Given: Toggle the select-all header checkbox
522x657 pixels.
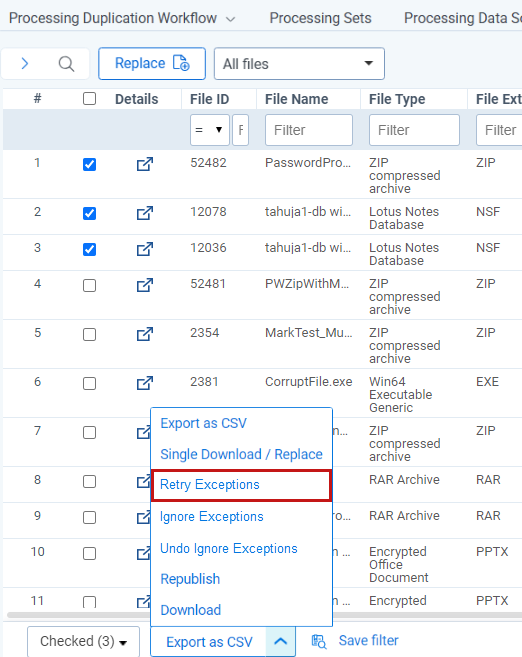Looking at the screenshot, I should [89, 99].
